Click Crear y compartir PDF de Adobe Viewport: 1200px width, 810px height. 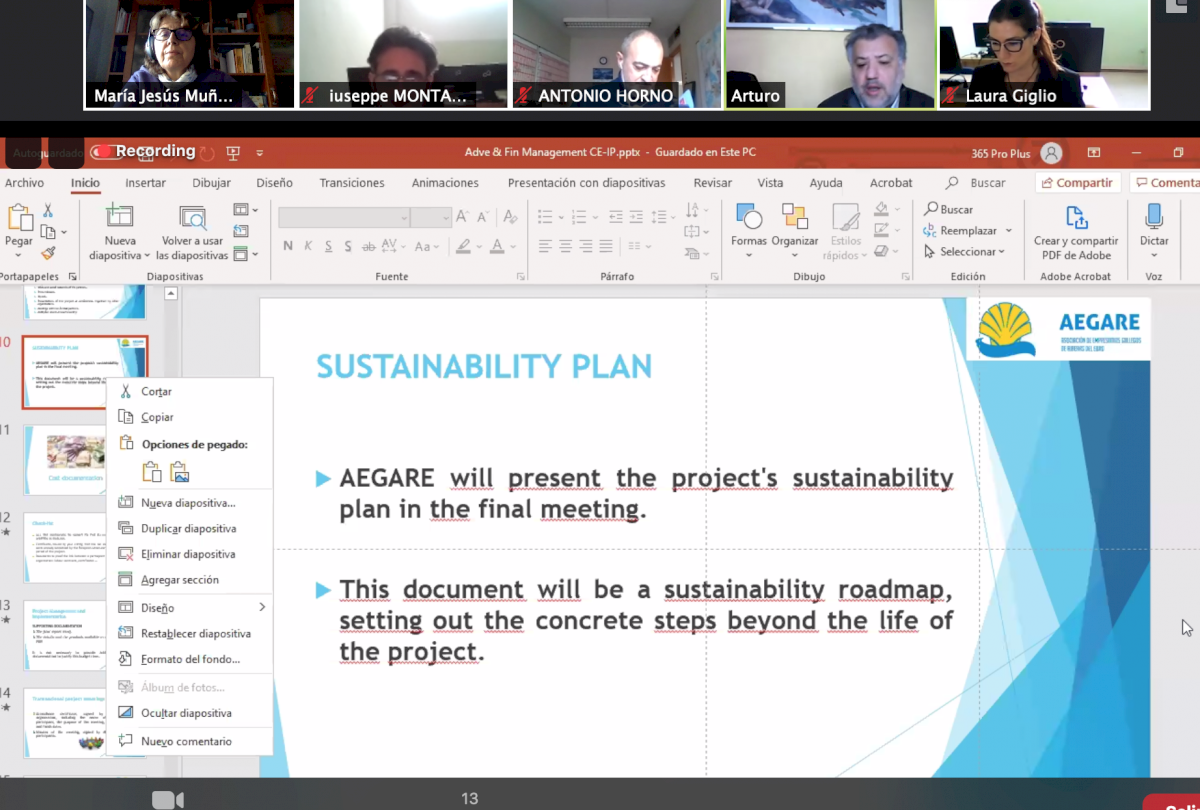[x=1076, y=230]
